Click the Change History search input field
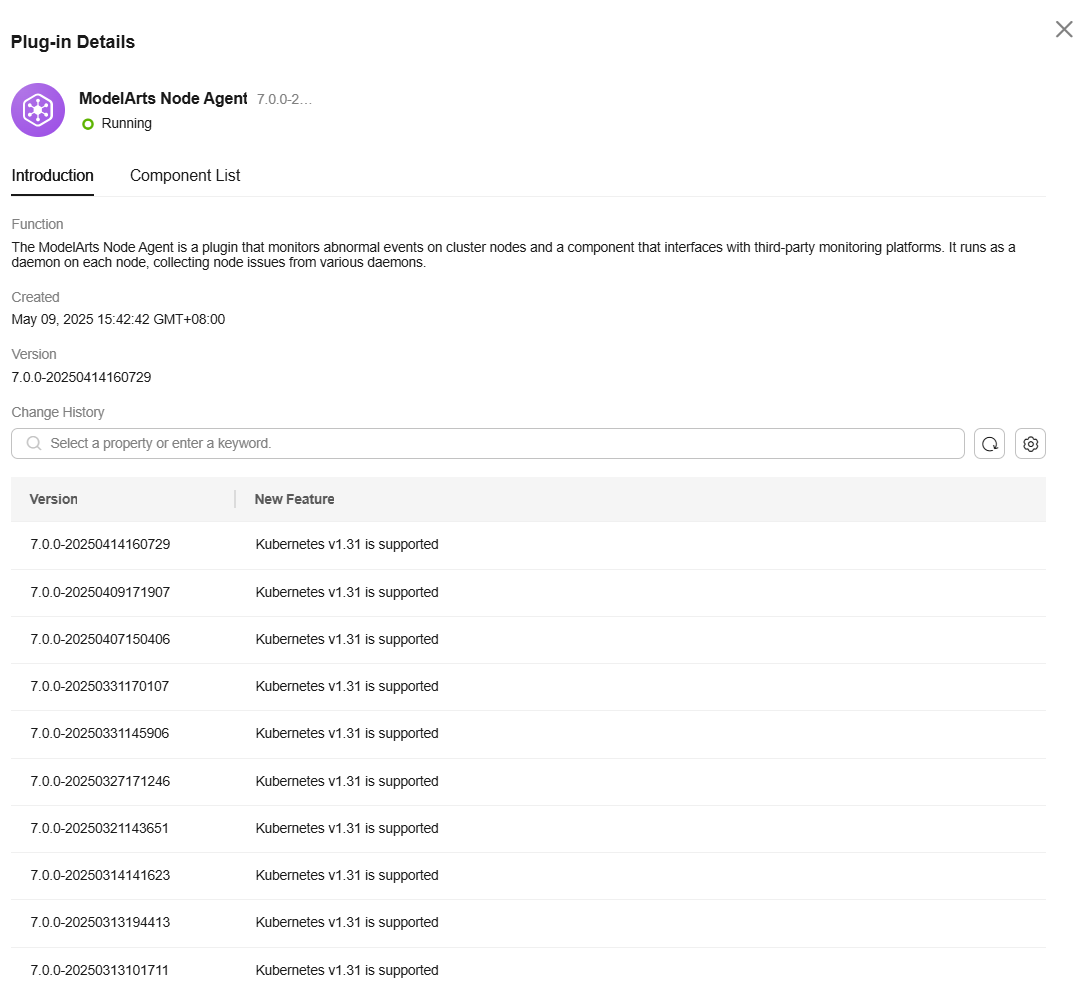The height and width of the screenshot is (990, 1077). pos(488,444)
